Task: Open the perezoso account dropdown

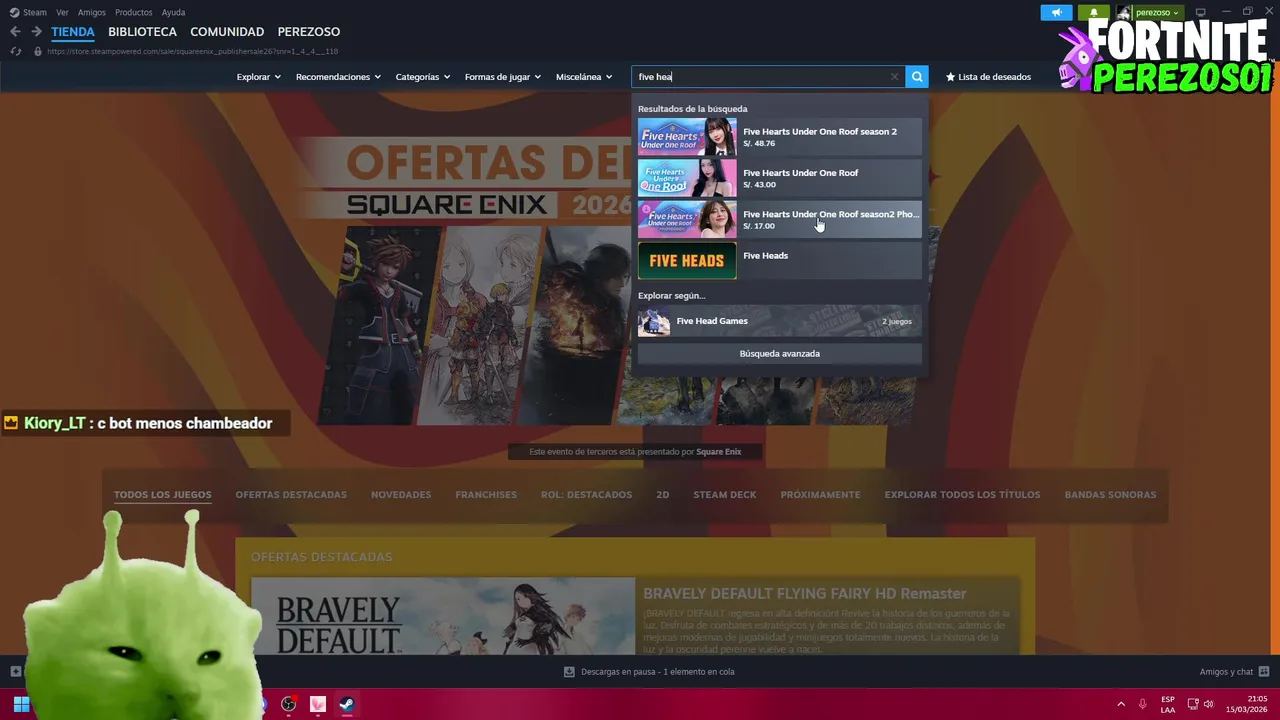Action: pos(1157,12)
